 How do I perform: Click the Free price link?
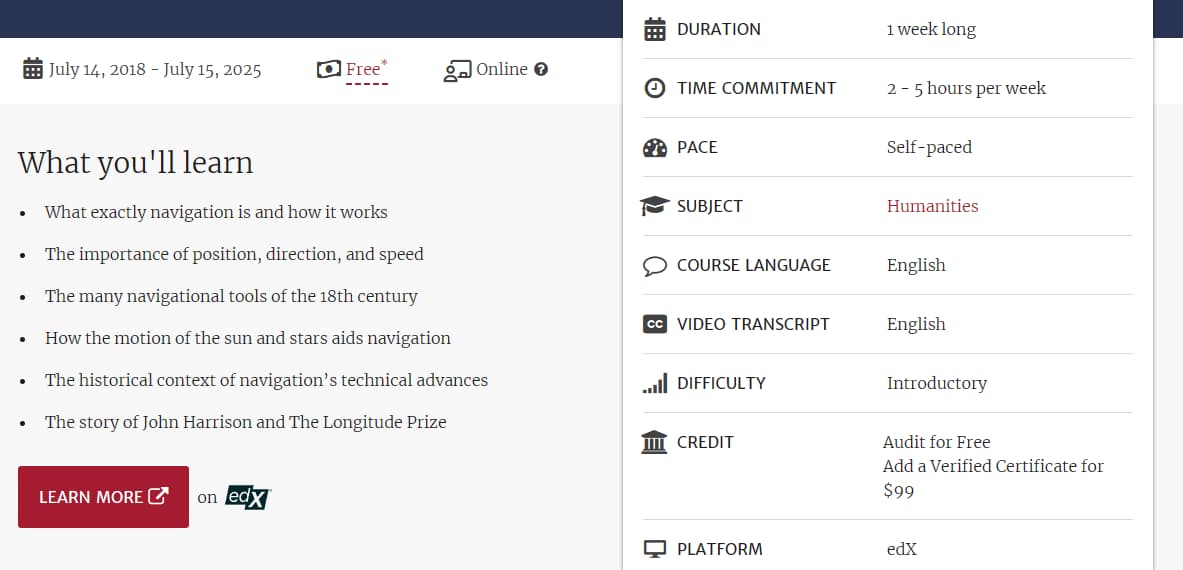coord(364,69)
